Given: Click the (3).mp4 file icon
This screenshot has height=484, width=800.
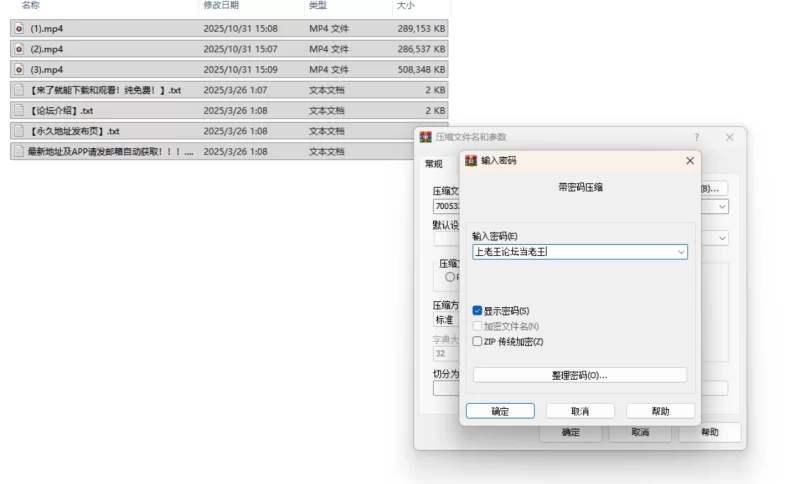Looking at the screenshot, I should click(x=19, y=70).
